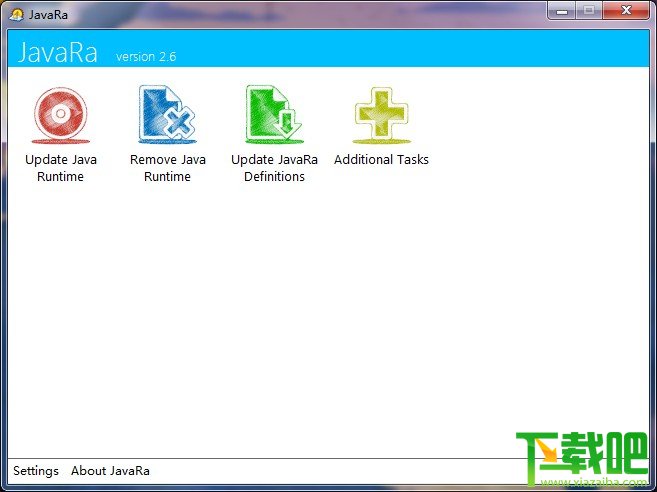Select the 'Update JavaRa Definitions' label
Viewport: 657px width, 492px height.
click(x=274, y=168)
